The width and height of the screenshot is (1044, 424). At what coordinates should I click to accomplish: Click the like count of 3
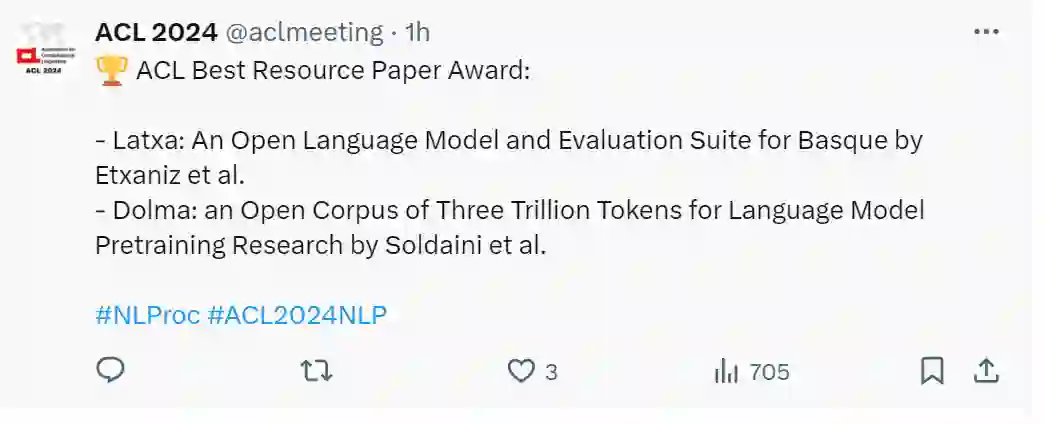(551, 372)
